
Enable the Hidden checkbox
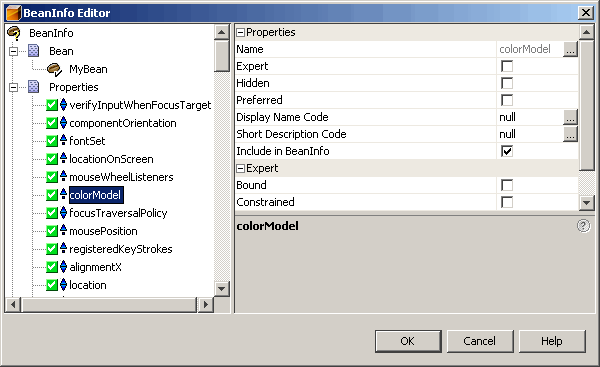coord(507,83)
